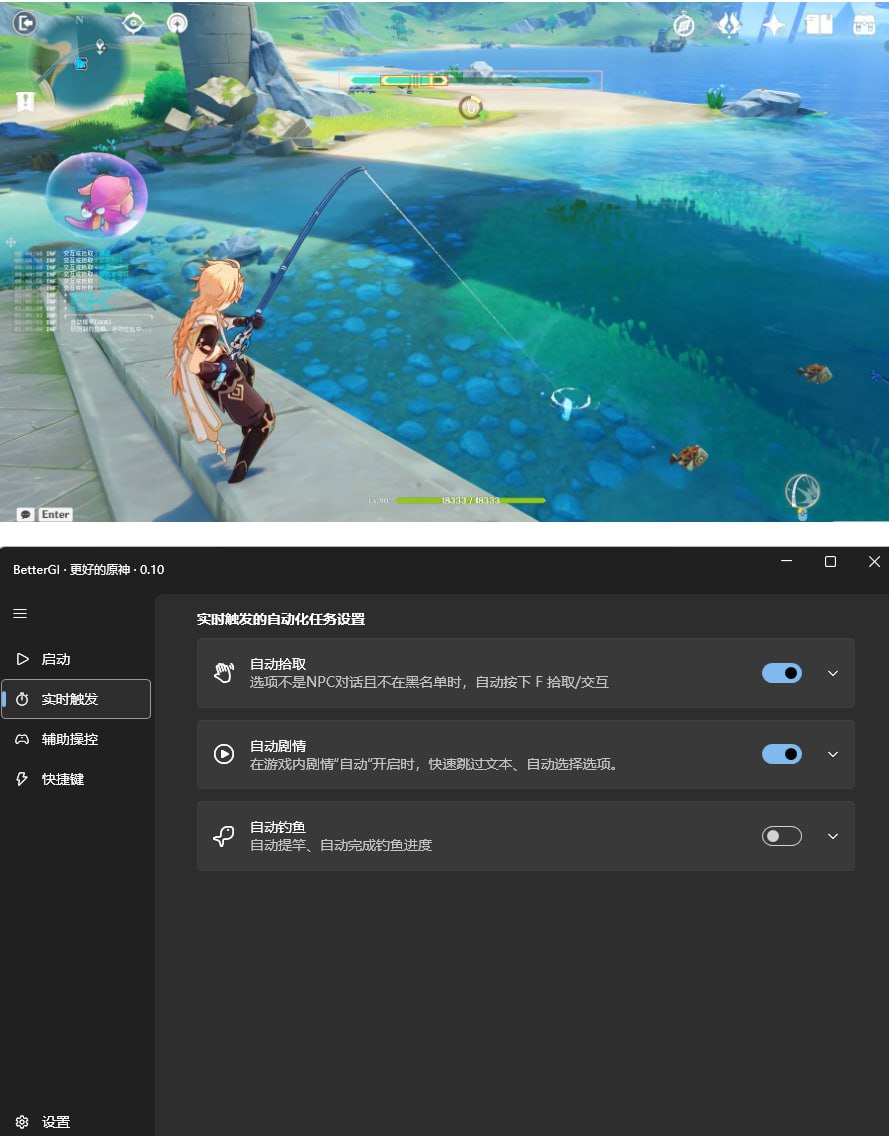Image resolution: width=889 pixels, height=1136 pixels.
Task: Open the adventurer handbook book icon
Action: [819, 25]
